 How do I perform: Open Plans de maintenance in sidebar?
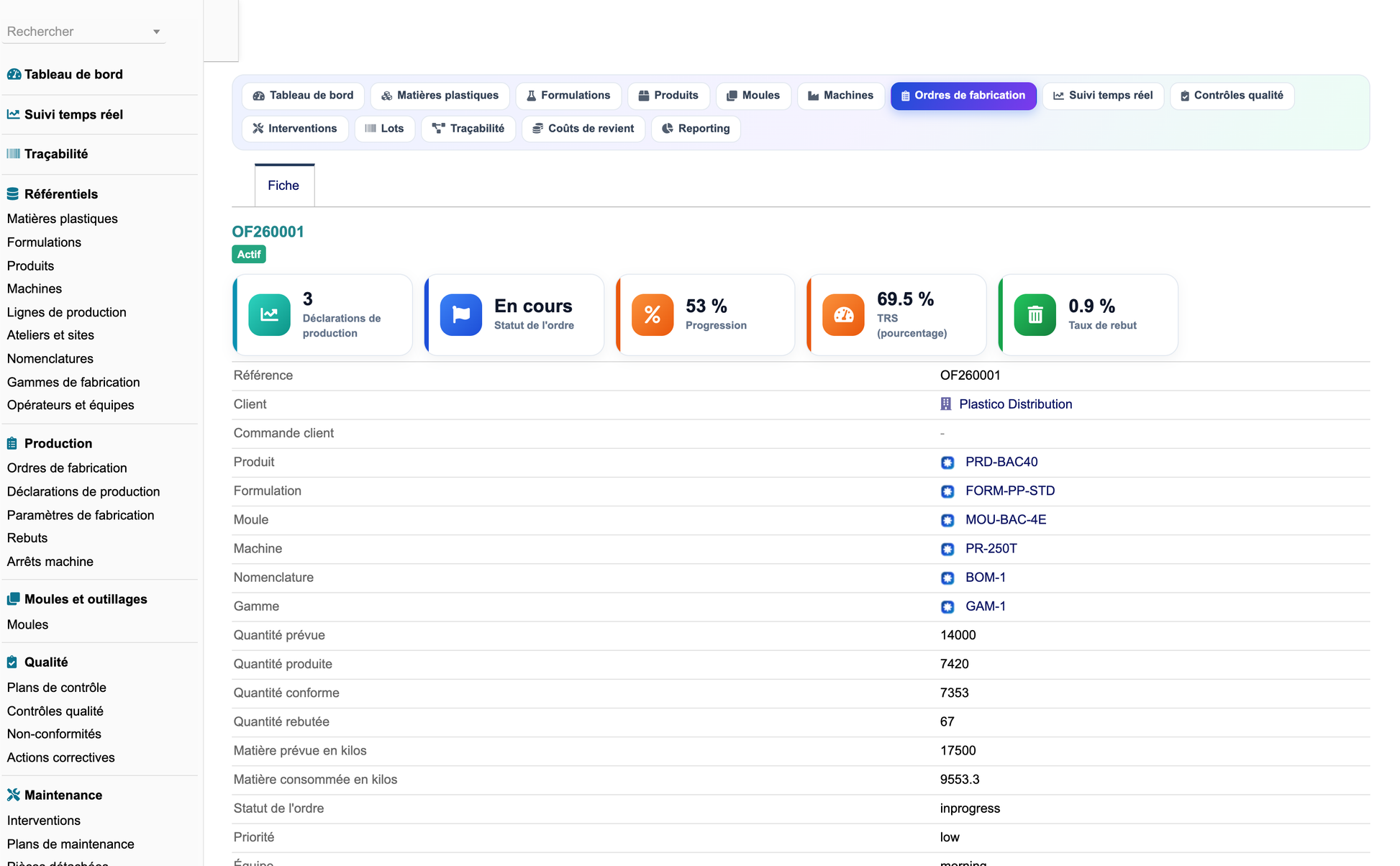(x=71, y=844)
